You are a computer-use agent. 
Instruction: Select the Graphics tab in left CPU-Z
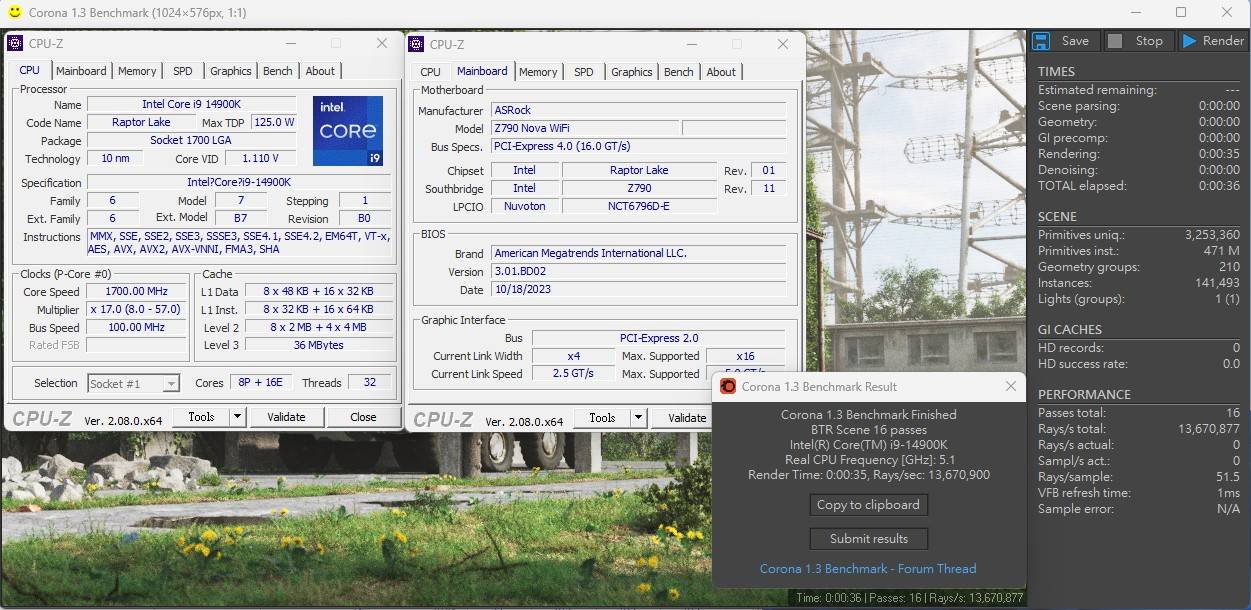230,71
